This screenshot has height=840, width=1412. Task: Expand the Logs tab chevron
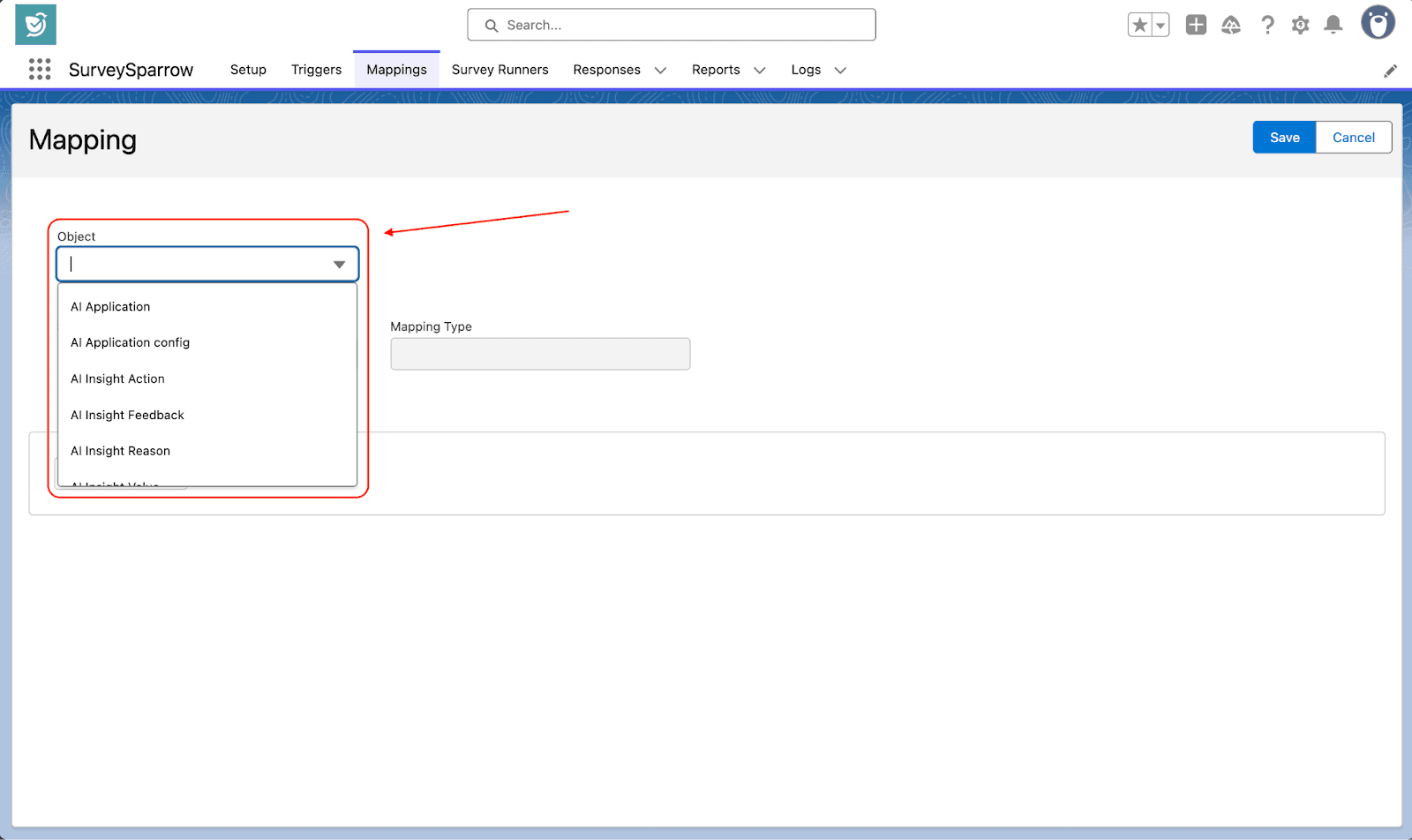tap(840, 71)
